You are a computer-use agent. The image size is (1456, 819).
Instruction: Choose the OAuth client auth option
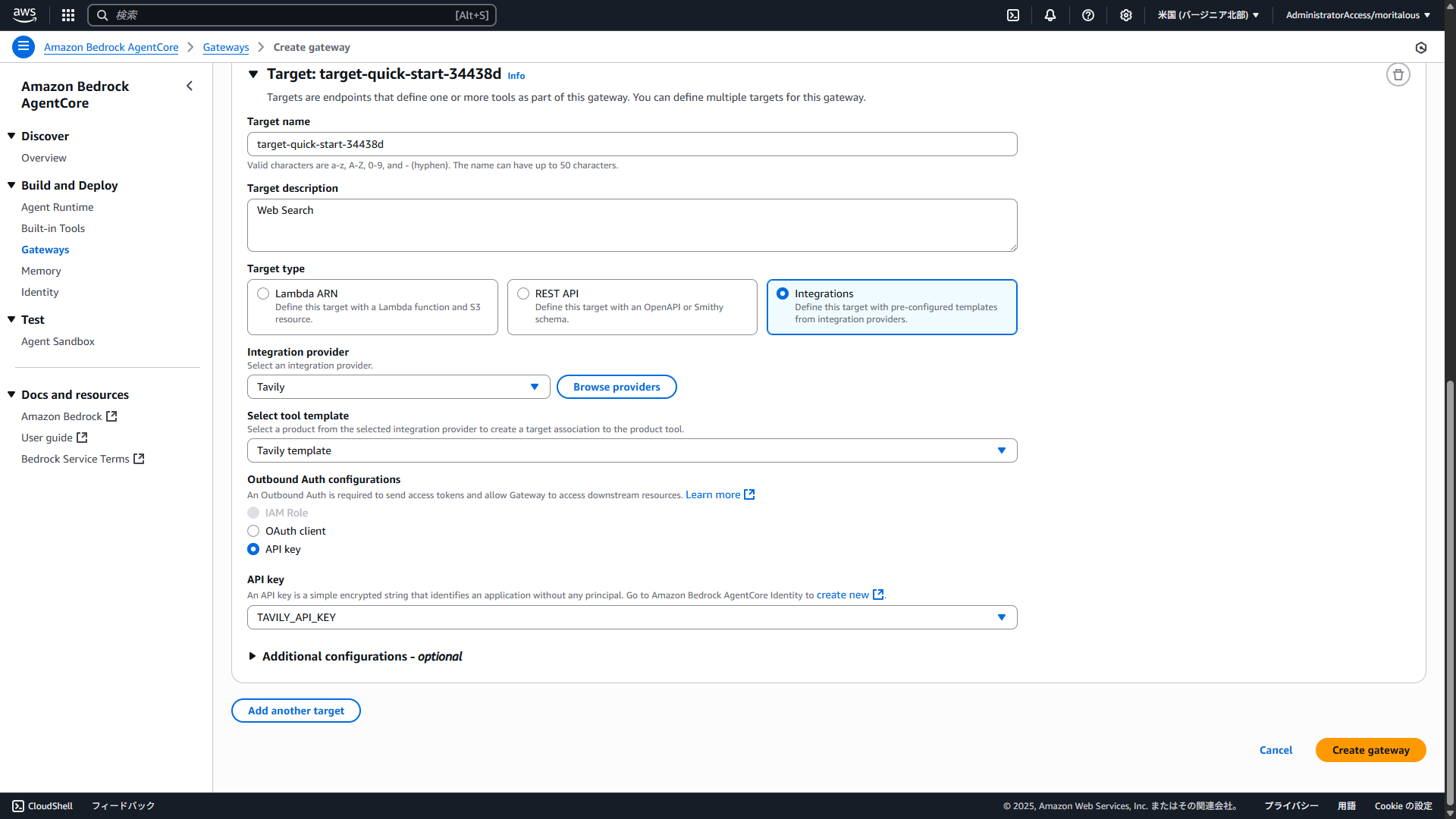[x=253, y=531]
